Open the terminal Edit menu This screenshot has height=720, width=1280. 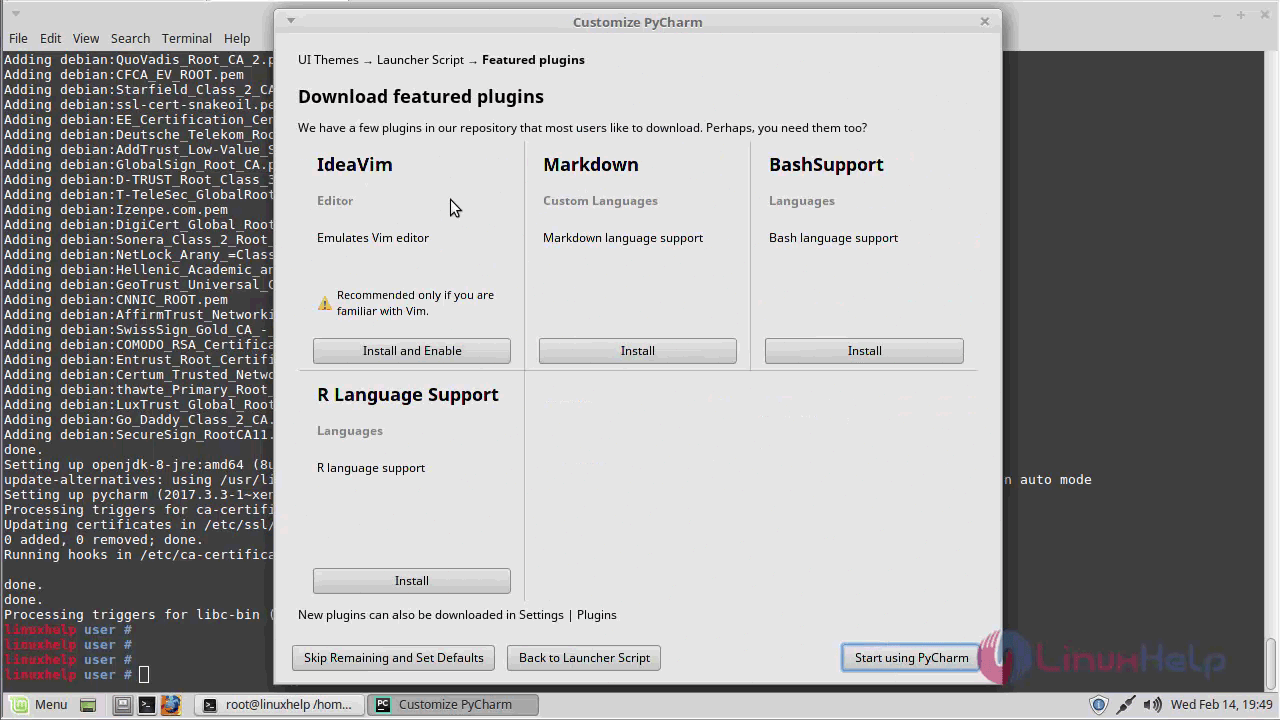coord(51,38)
